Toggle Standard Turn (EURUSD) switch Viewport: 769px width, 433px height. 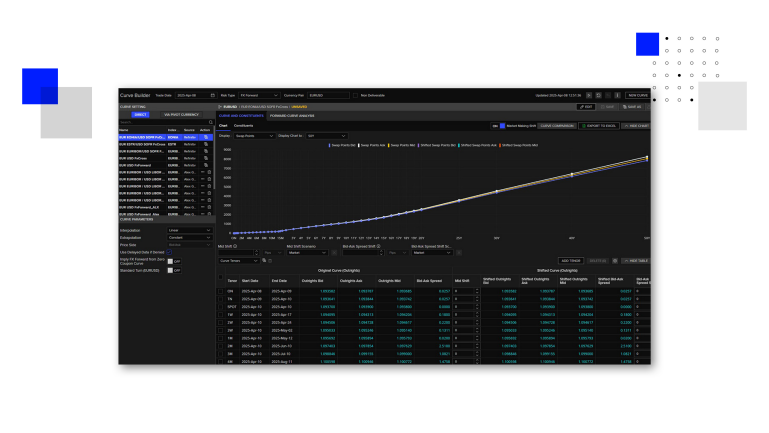tap(170, 270)
